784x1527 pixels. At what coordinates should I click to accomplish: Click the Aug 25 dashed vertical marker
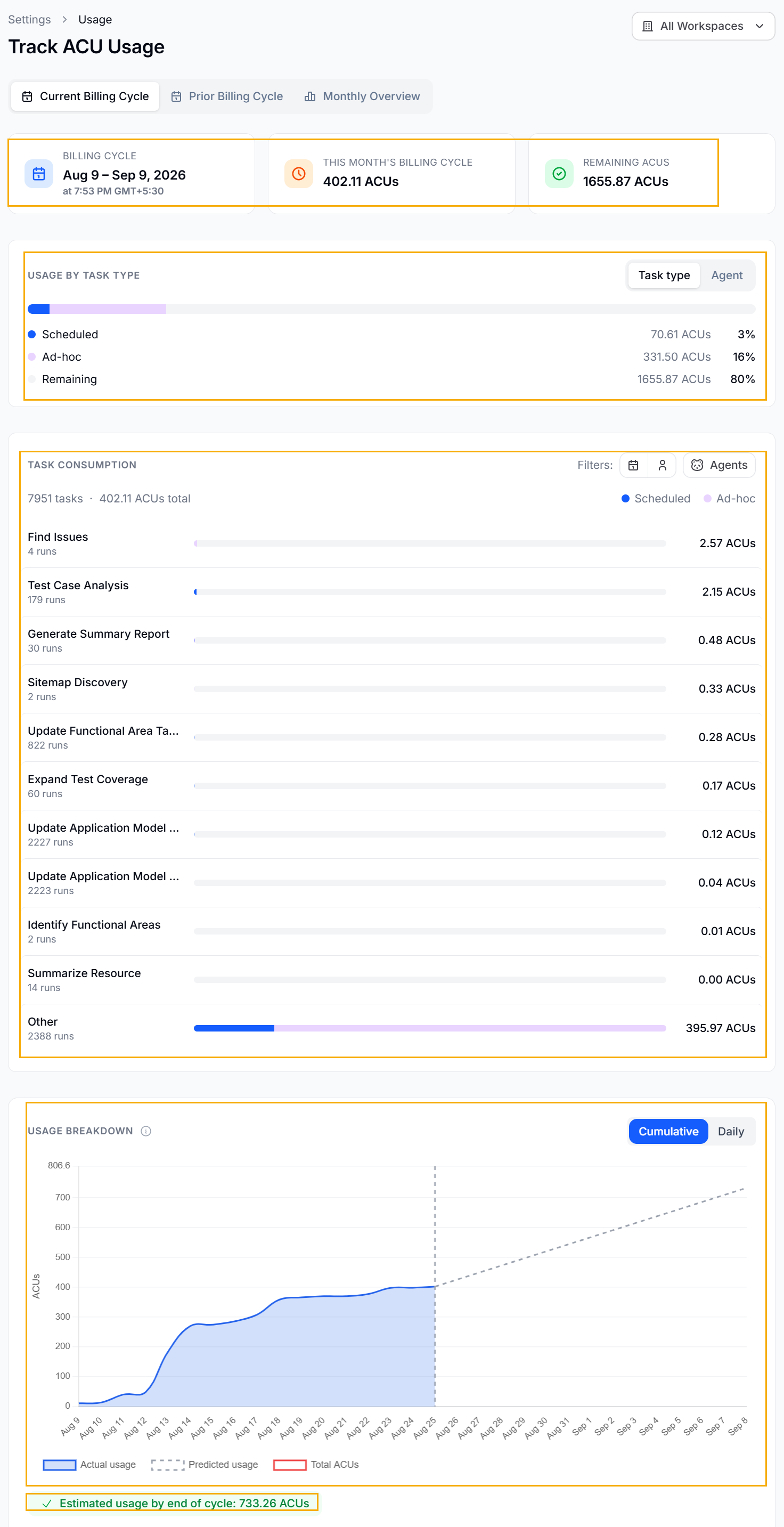(435, 1285)
